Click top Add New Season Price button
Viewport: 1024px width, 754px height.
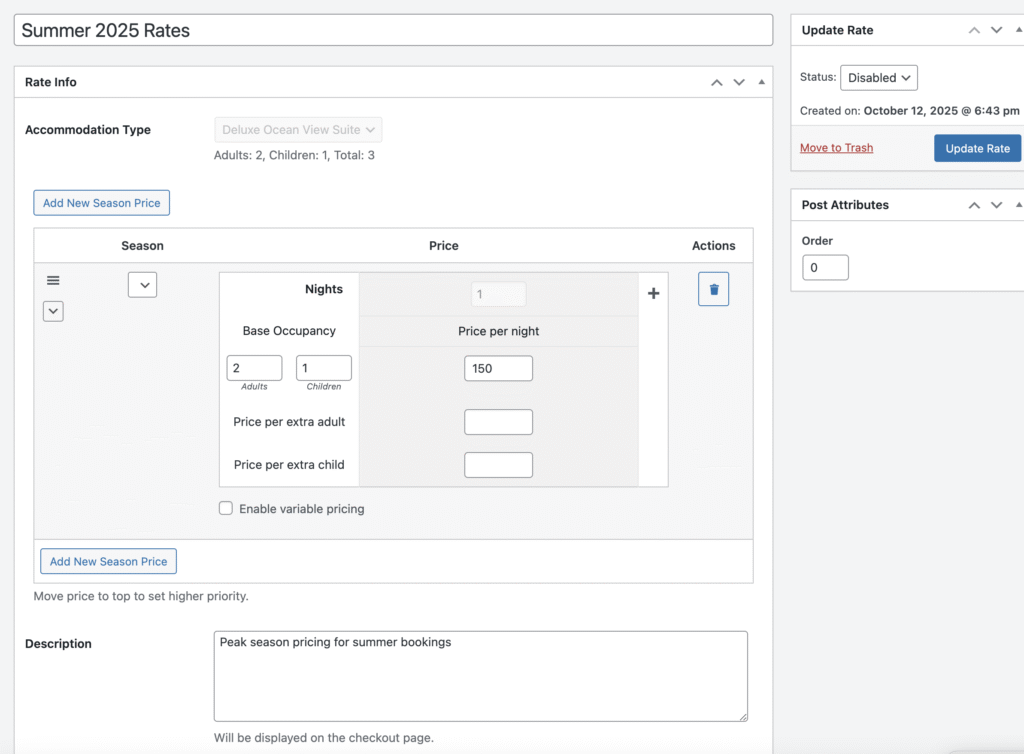pos(102,203)
